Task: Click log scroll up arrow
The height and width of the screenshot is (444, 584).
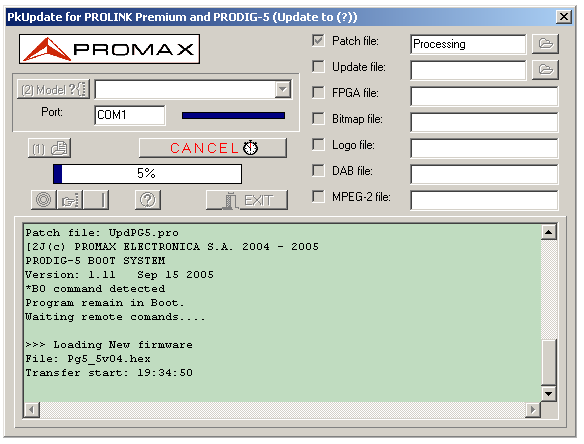Action: pyautogui.click(x=549, y=232)
